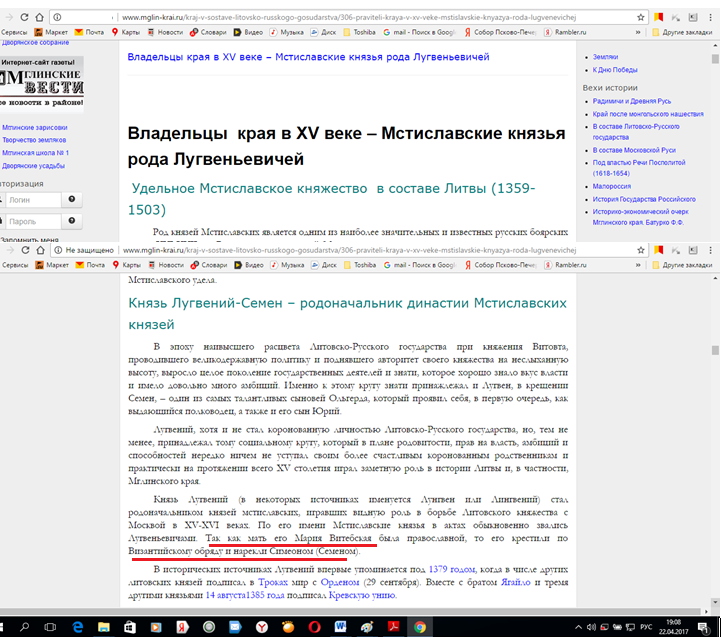This screenshot has width=726, height=637.
Task: Open File Explorer from the taskbar
Action: [x=104, y=627]
